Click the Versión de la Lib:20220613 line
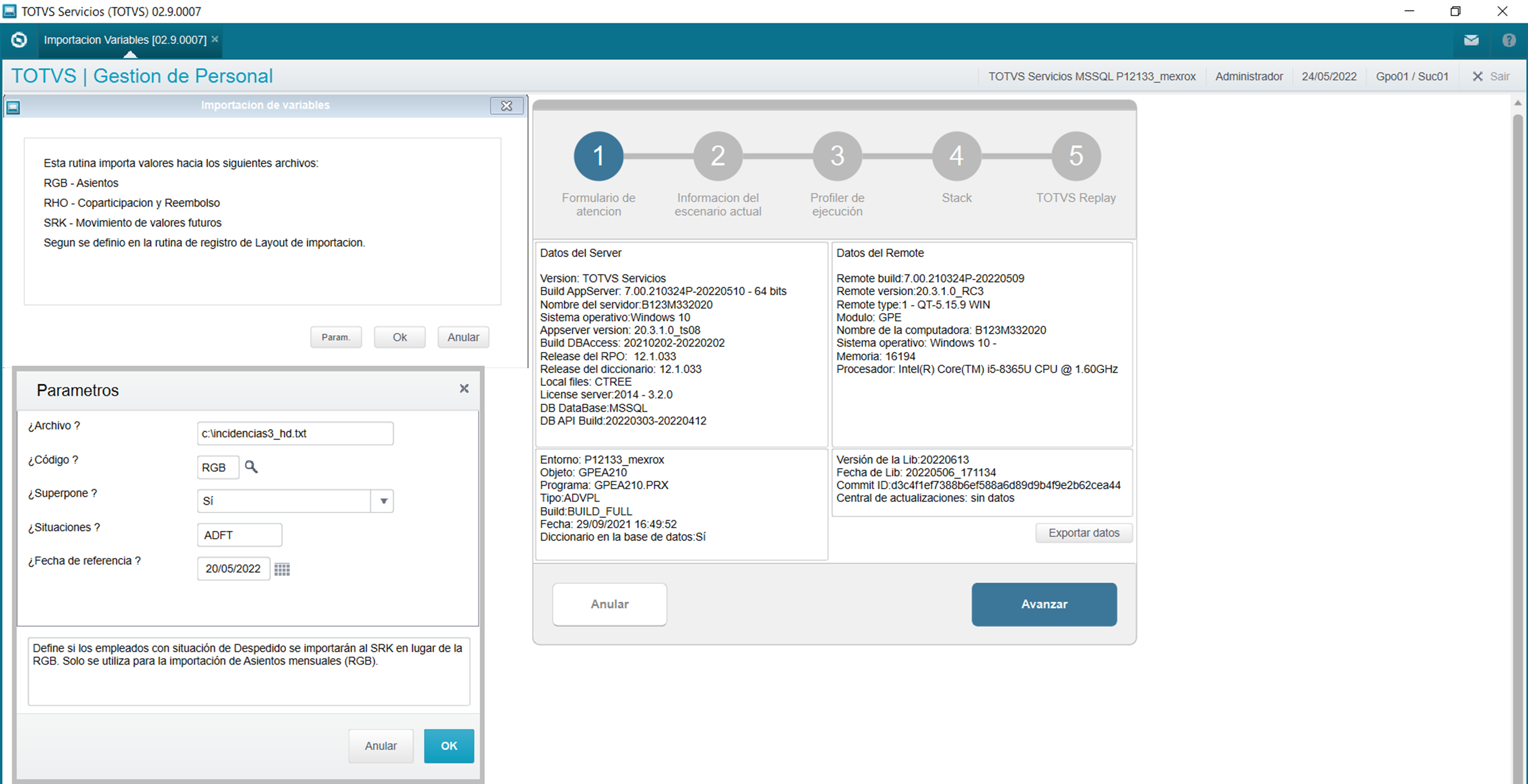 click(902, 460)
